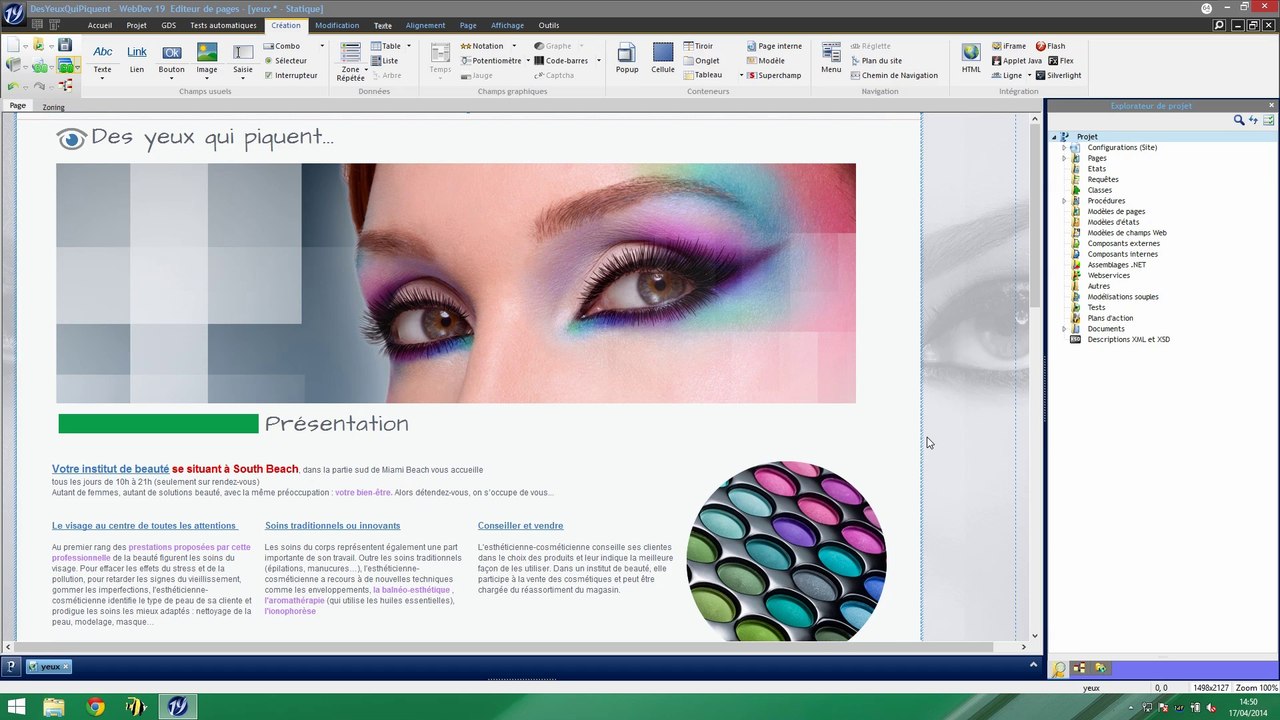Screen dimensions: 1280x720
Task: Click the 'Conseiller et vendre' heading link
Action: point(520,526)
